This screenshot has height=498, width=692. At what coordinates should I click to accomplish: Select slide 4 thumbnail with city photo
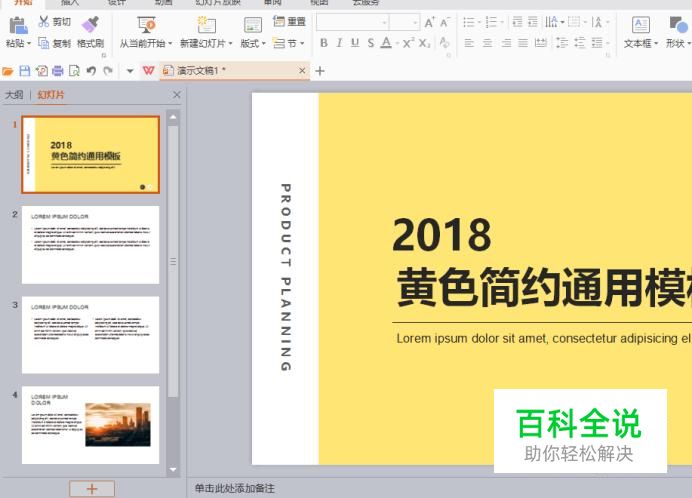pos(90,425)
